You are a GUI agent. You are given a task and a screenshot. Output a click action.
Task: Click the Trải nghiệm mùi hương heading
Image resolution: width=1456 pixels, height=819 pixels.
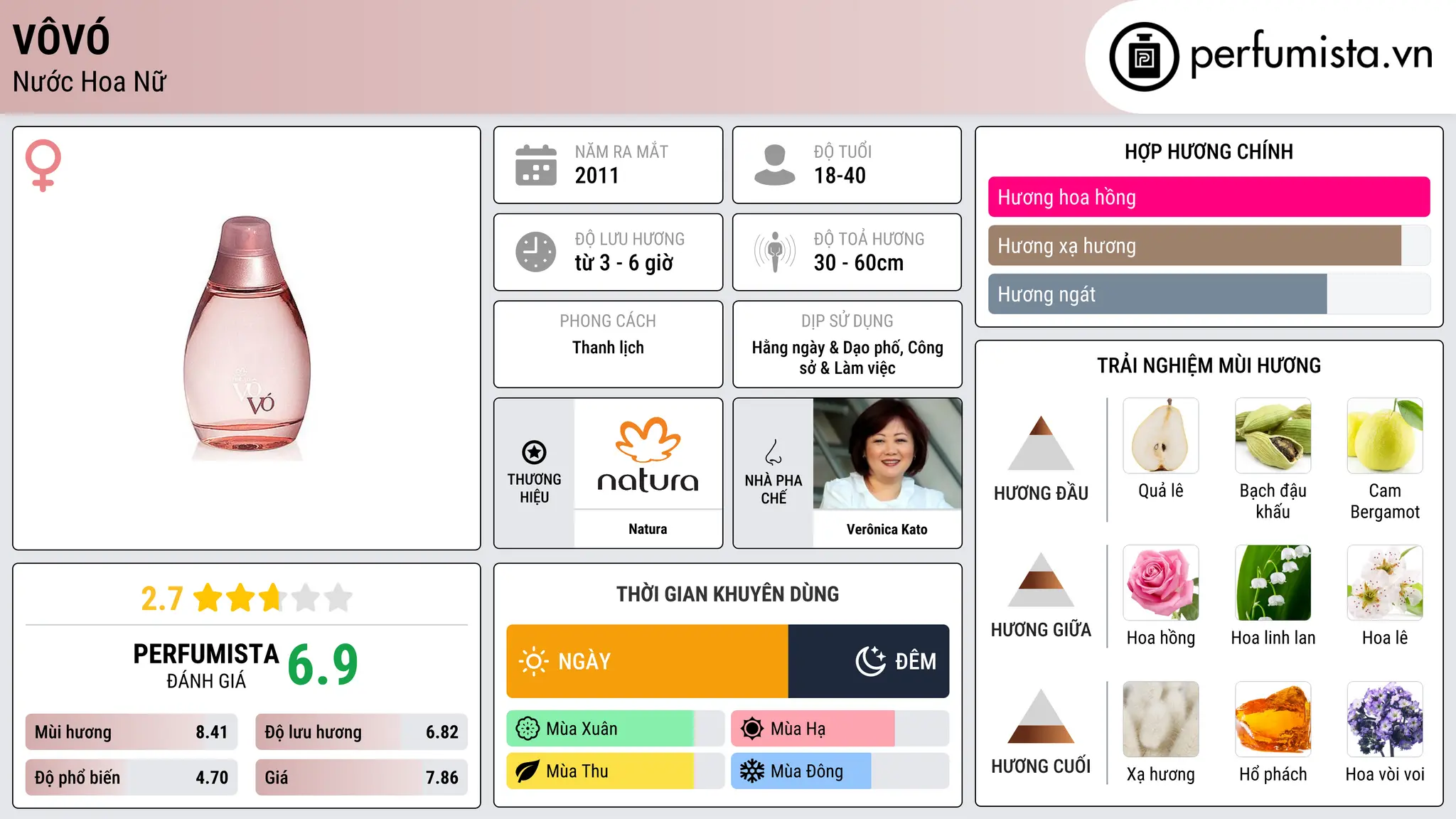(x=1209, y=365)
